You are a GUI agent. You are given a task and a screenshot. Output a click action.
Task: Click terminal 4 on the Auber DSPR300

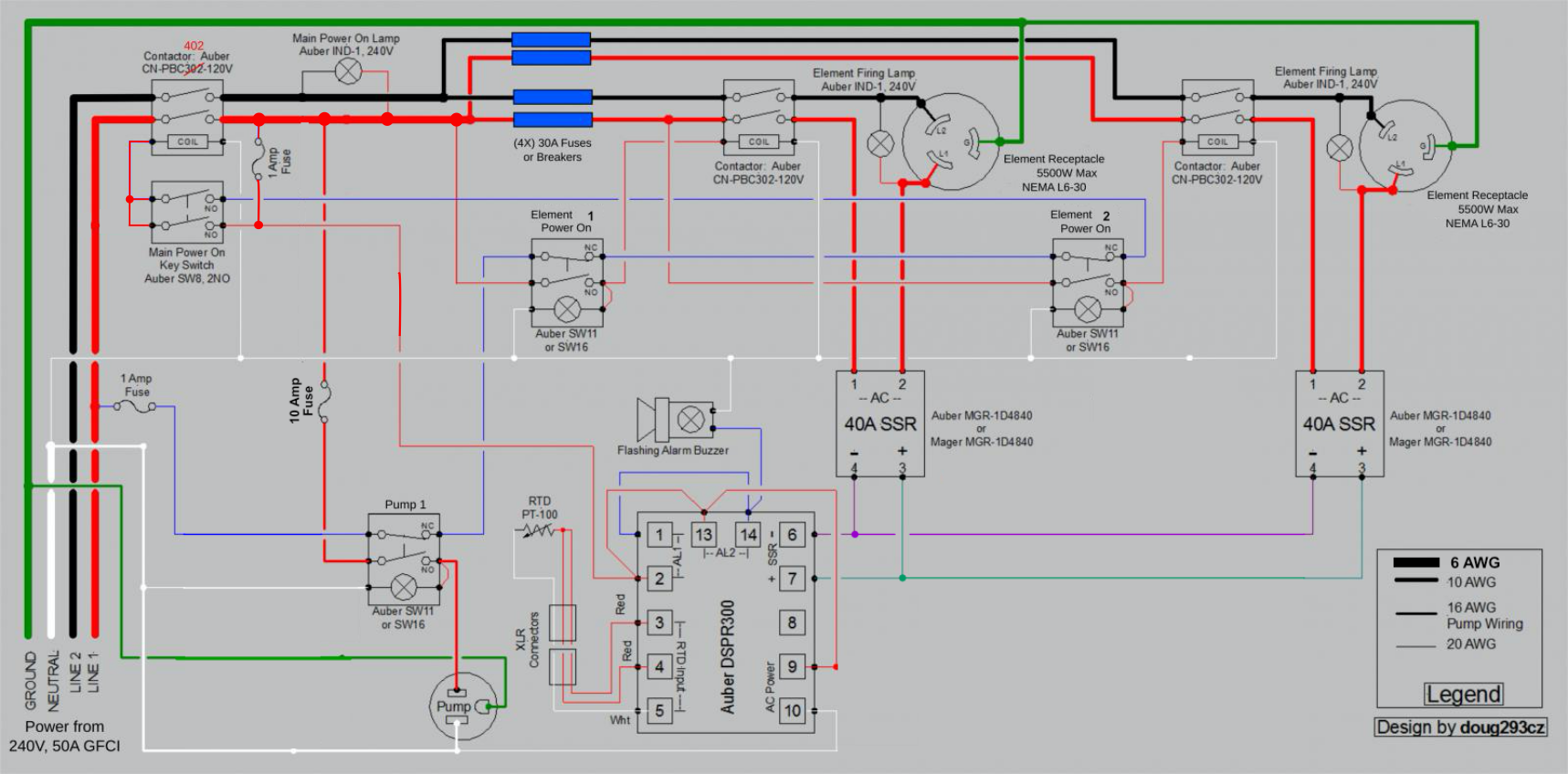pyautogui.click(x=659, y=666)
